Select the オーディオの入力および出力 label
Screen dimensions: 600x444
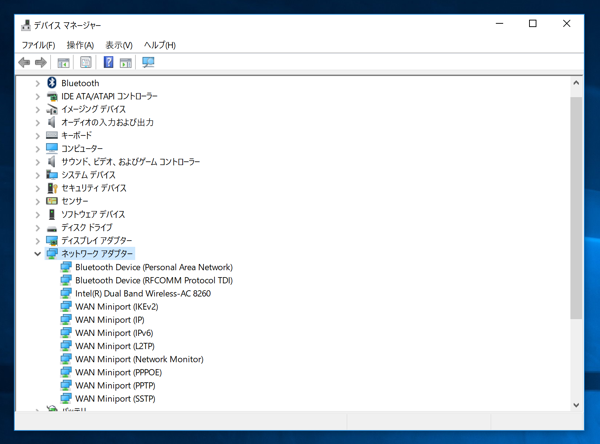[x=108, y=122]
